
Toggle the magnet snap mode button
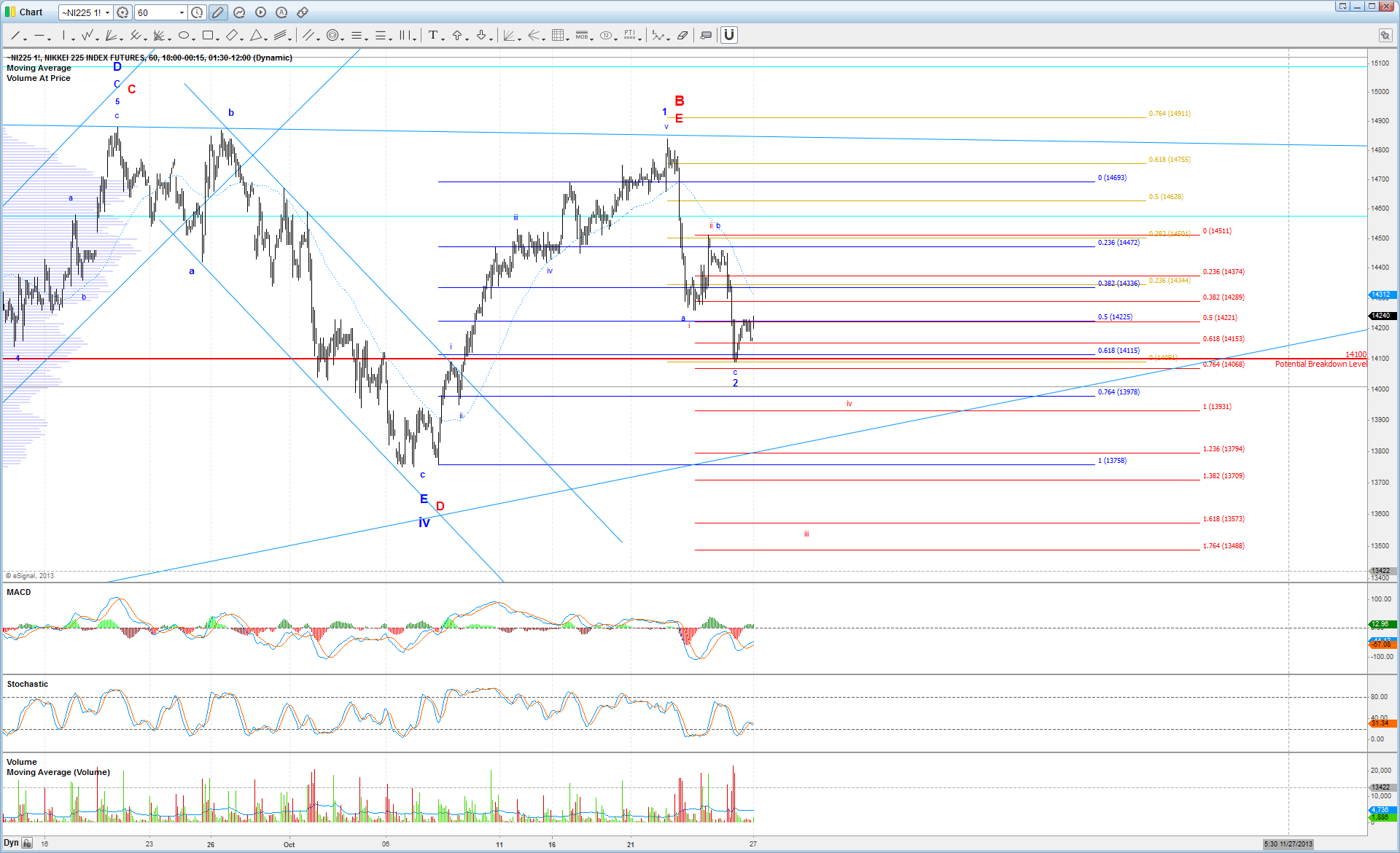pyautogui.click(x=729, y=35)
